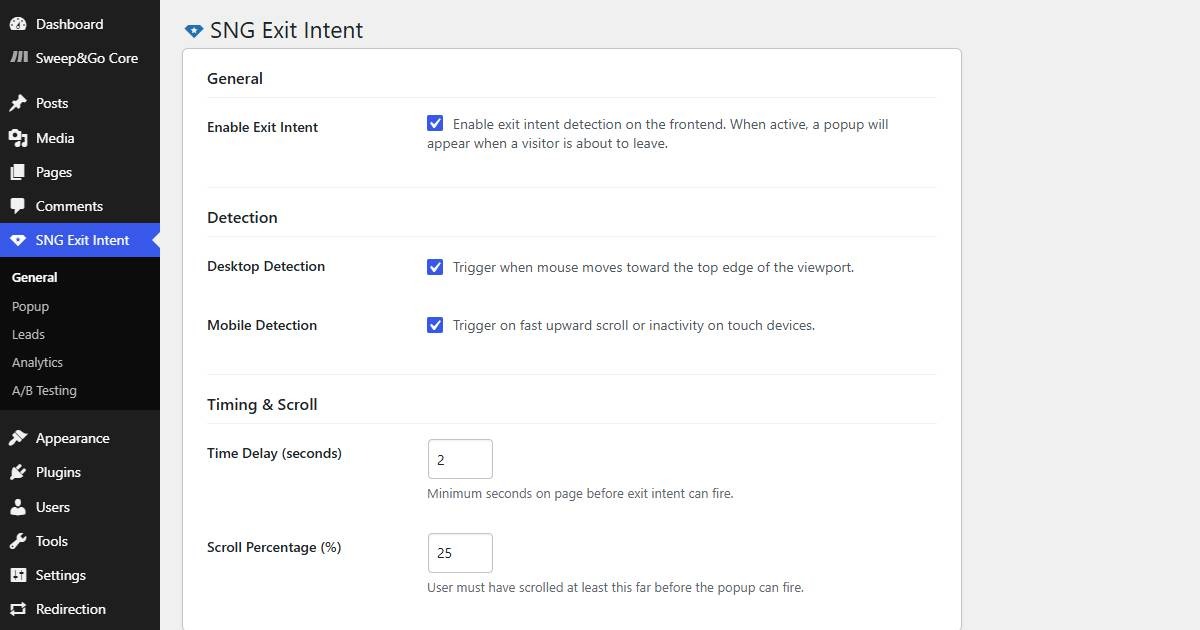
Task: Disable the Enable Exit Intent checkbox
Action: pyautogui.click(x=435, y=124)
